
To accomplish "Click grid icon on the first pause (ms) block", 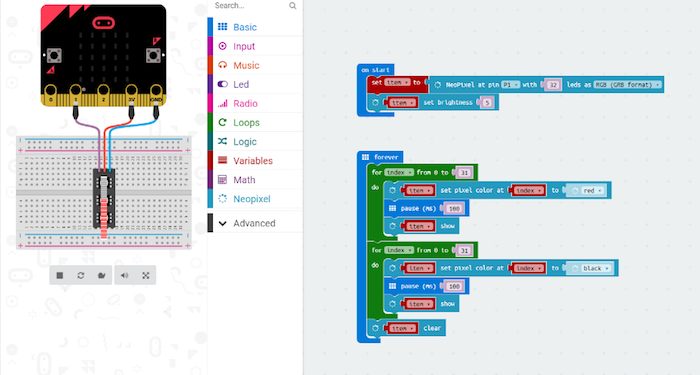I will tap(392, 208).
